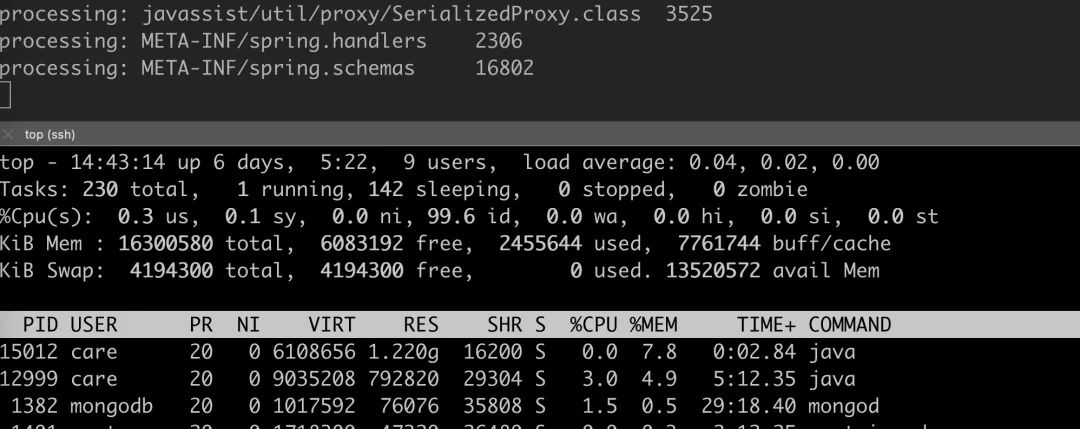Click the 2306 size value
This screenshot has width=1080, height=429.
click(499, 41)
